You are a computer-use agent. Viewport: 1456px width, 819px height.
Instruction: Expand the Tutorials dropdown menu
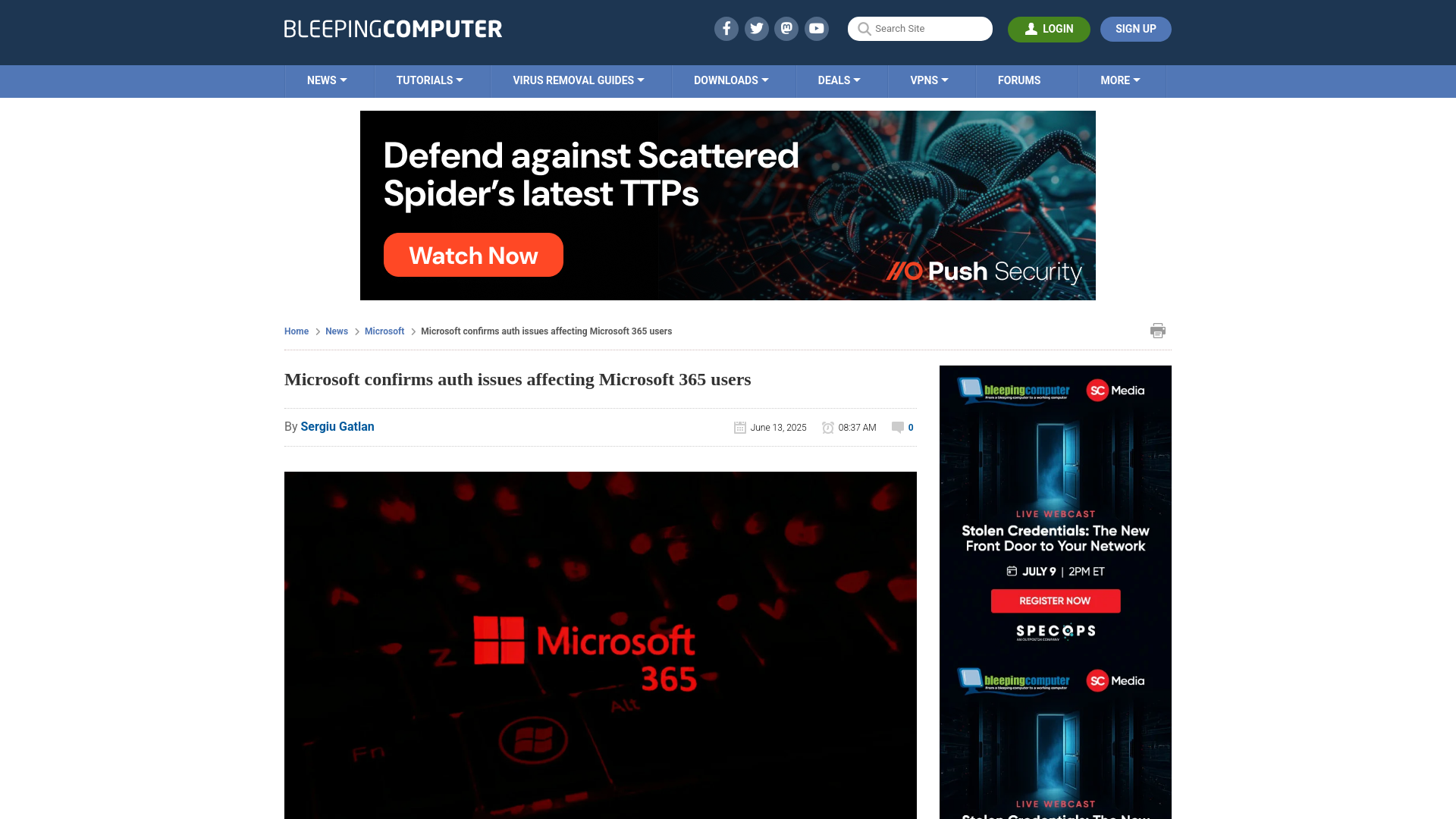[x=429, y=80]
